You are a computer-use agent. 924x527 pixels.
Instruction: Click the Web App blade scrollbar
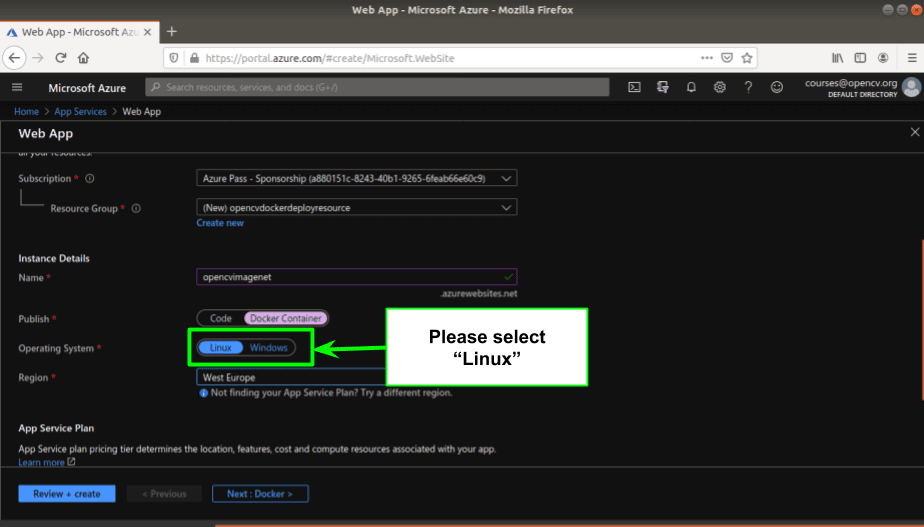922,320
